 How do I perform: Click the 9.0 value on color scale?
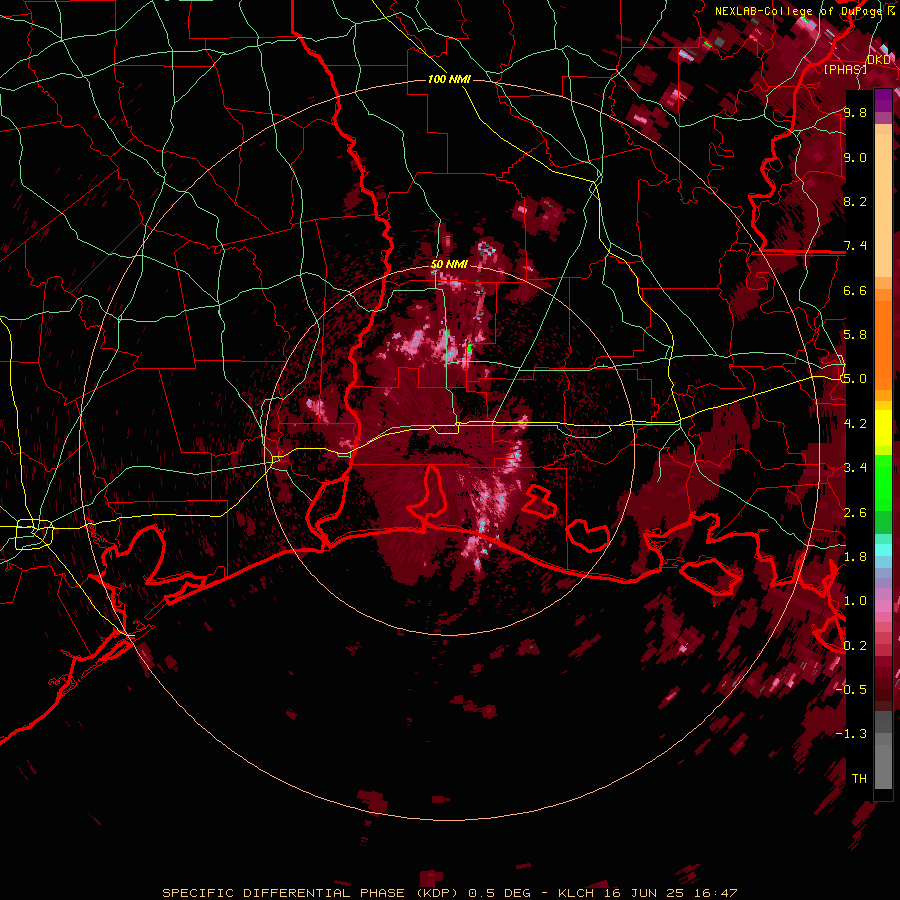(855, 157)
